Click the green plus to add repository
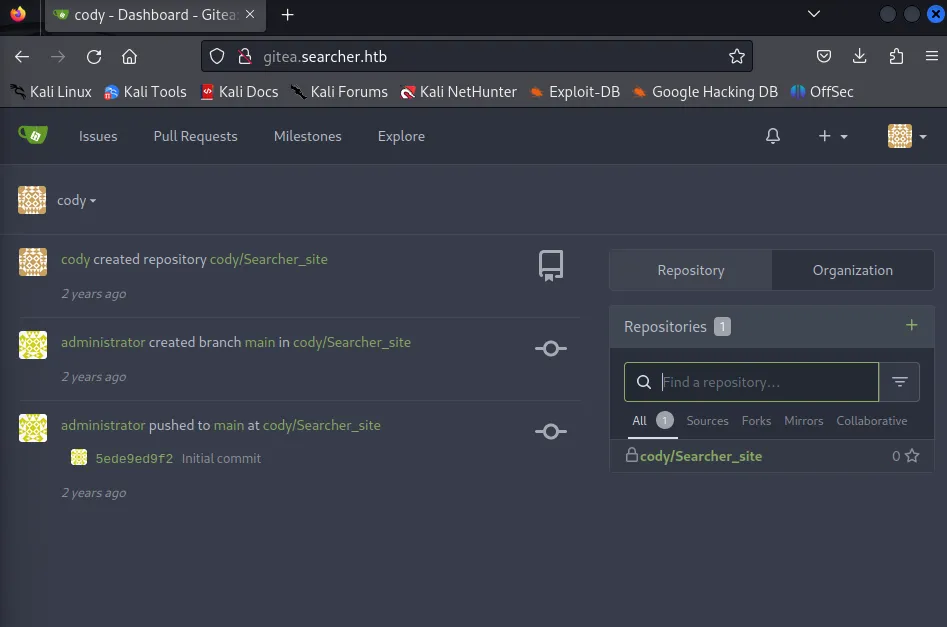The width and height of the screenshot is (947, 627). 911,325
